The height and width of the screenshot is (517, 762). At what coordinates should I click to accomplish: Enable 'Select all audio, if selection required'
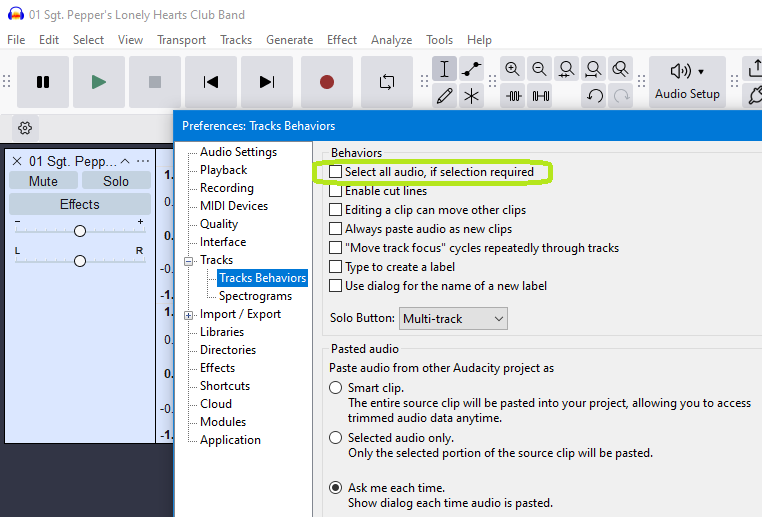pos(336,172)
